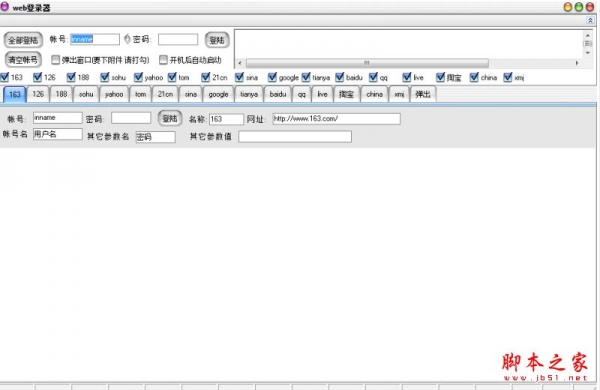600x390 pixels.
Task: Click the horizontal scrollbar thumb in log box
Action: [367, 63]
